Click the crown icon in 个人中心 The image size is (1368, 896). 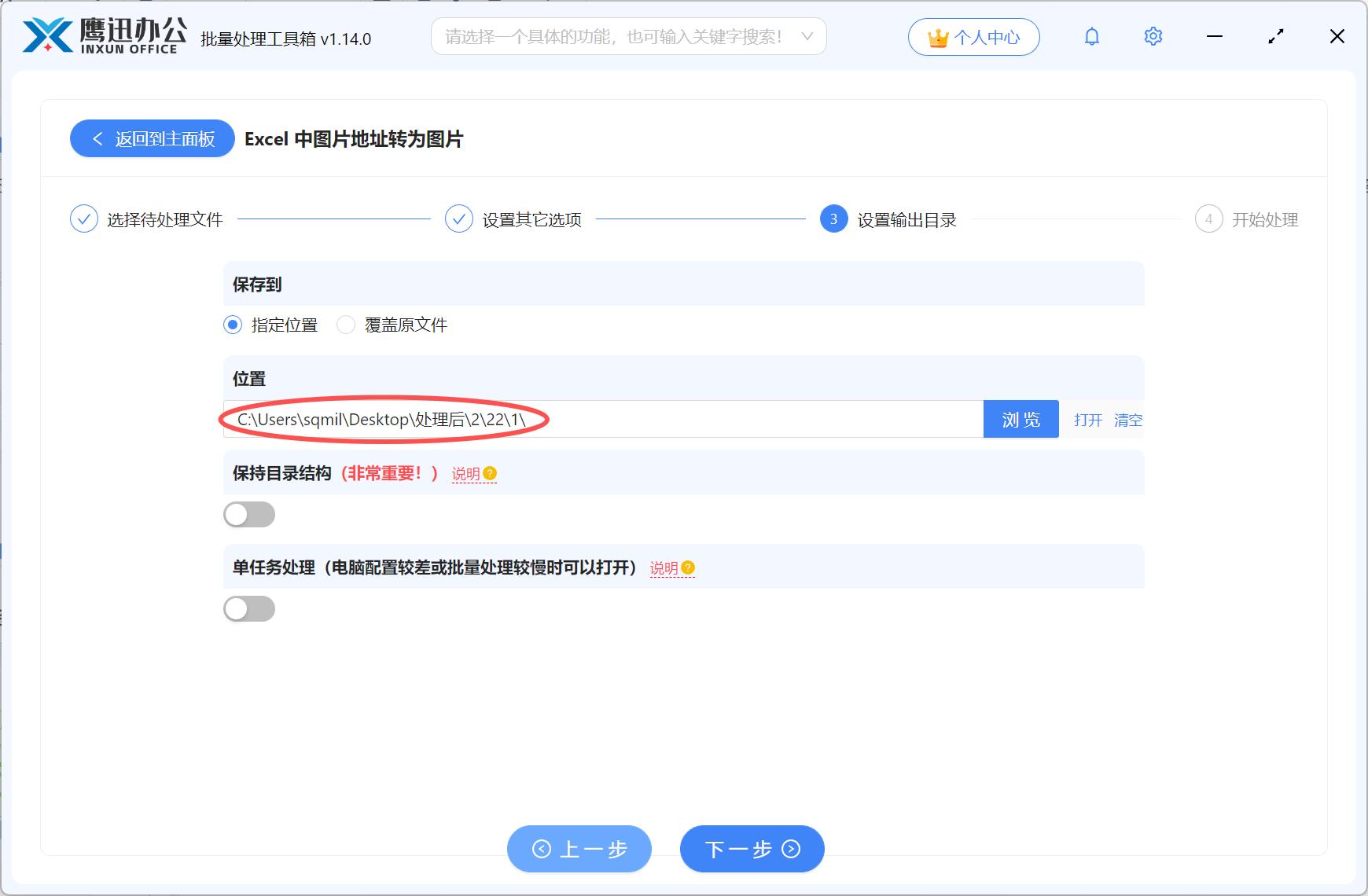pyautogui.click(x=936, y=35)
